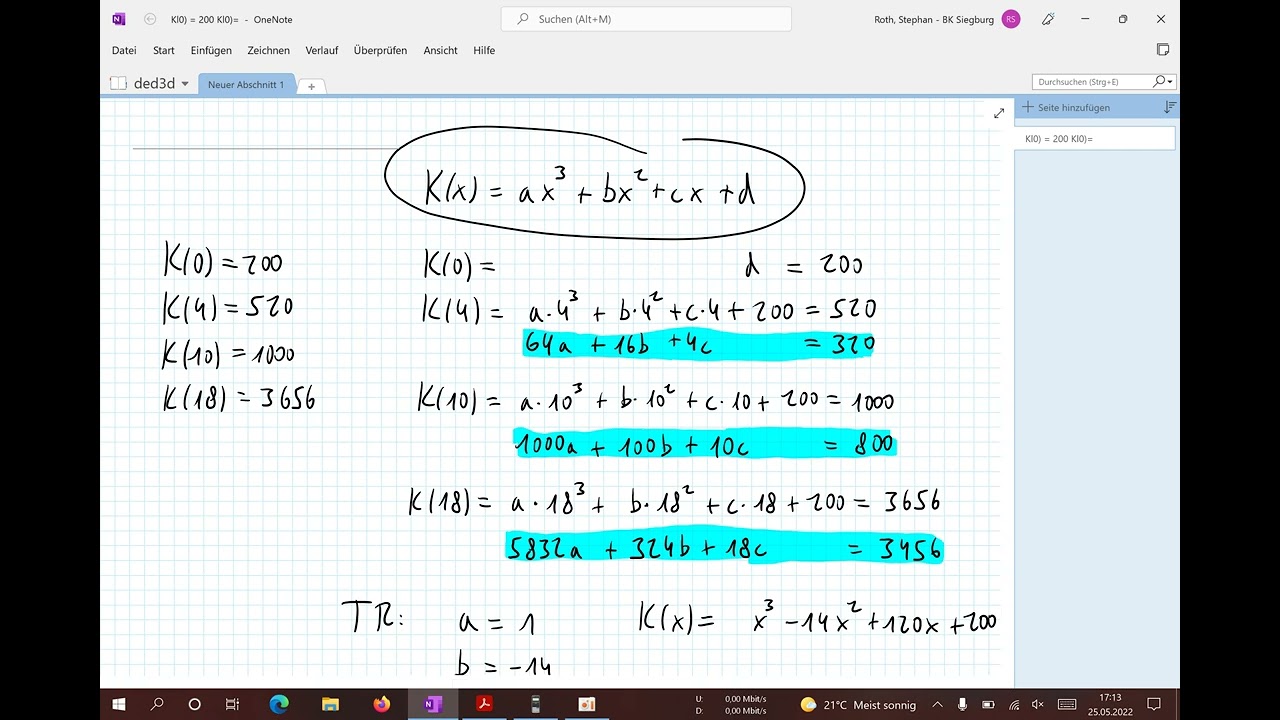Expand the ded3d notebook dropdown
The image size is (1280, 720).
coord(185,84)
